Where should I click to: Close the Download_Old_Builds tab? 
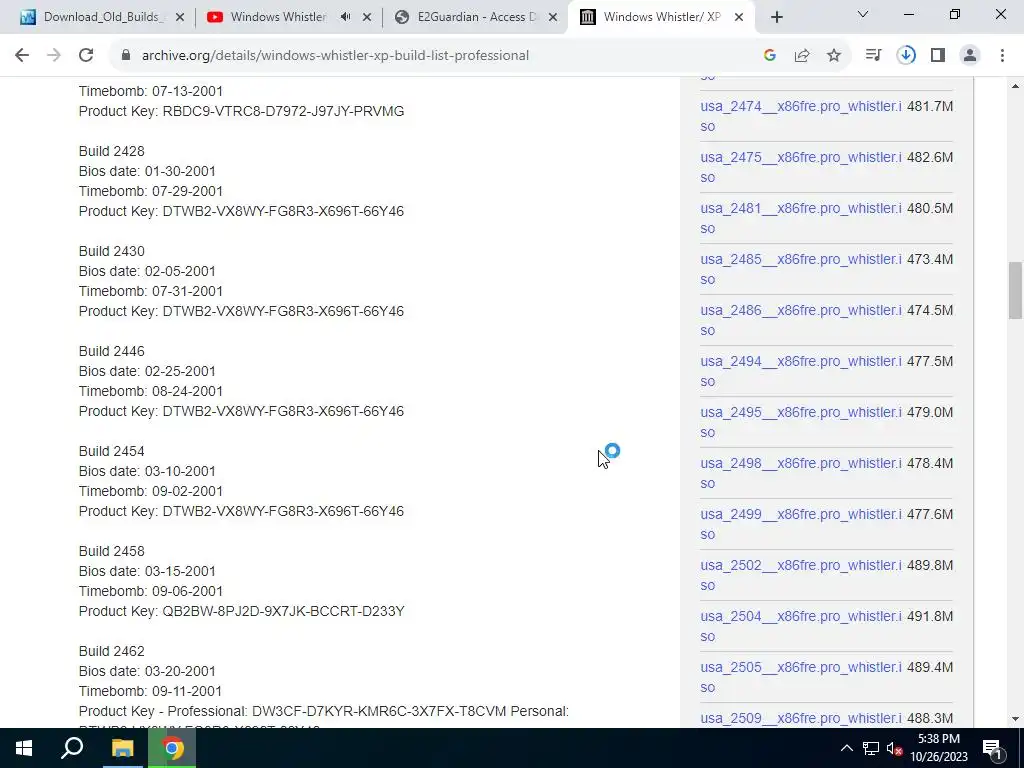click(x=180, y=17)
